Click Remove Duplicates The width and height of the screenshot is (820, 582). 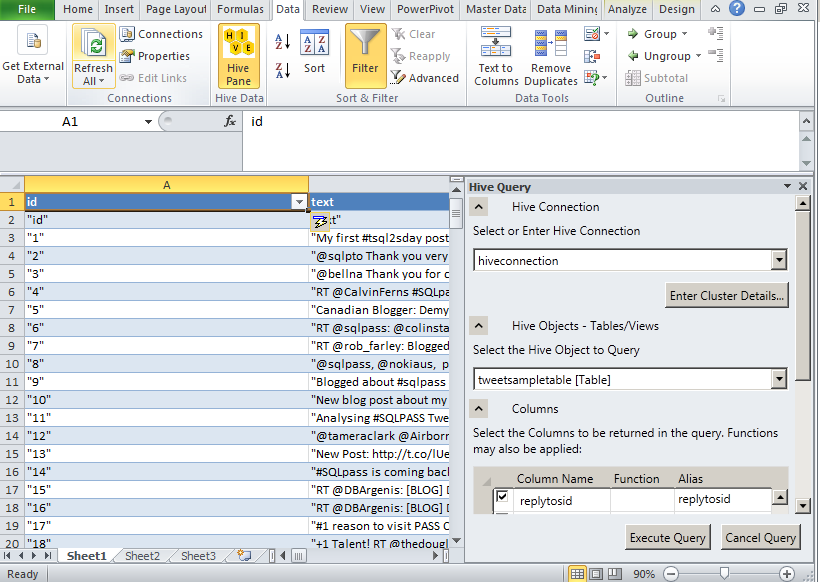tap(551, 56)
